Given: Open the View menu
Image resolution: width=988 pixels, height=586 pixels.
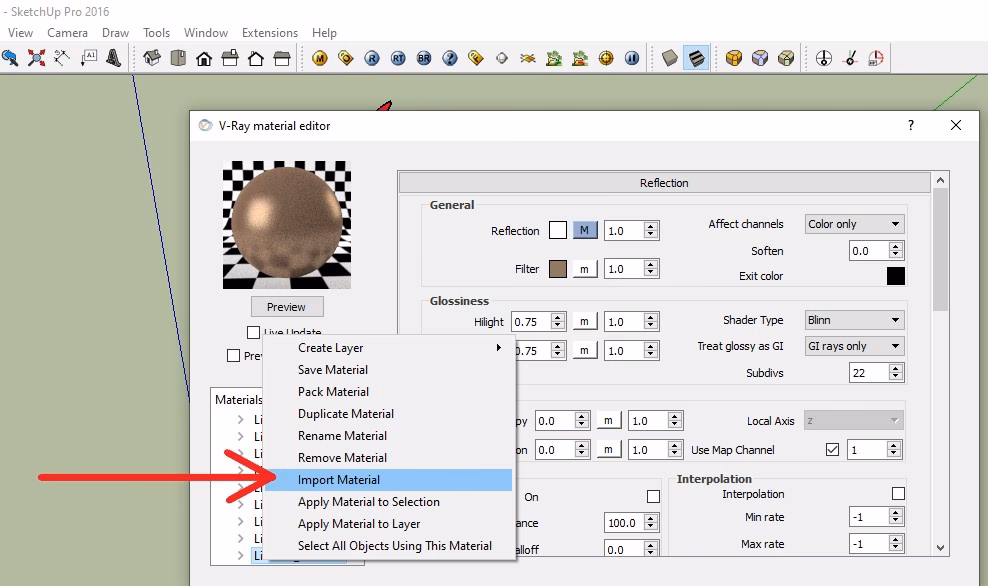Looking at the screenshot, I should [x=20, y=33].
